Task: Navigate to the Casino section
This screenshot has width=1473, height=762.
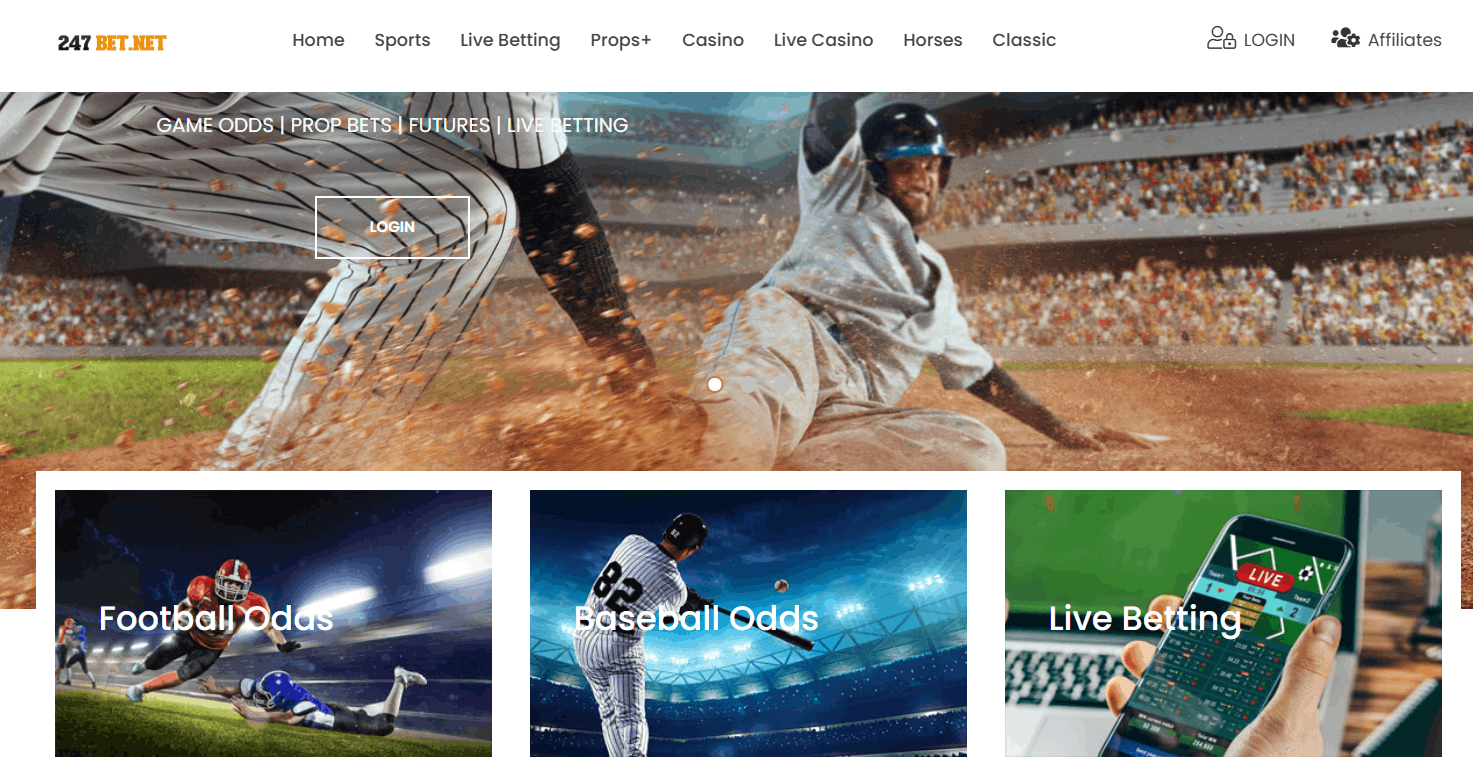Action: click(x=713, y=40)
